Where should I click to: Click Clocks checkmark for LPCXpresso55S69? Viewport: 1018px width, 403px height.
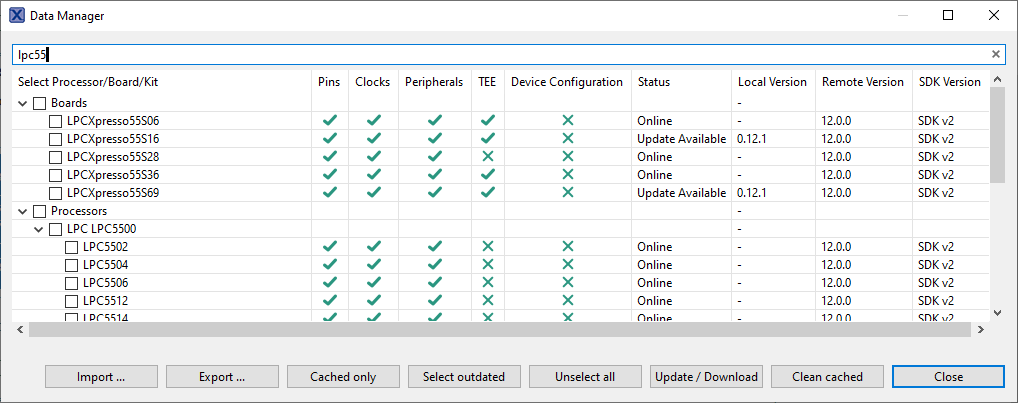(373, 193)
